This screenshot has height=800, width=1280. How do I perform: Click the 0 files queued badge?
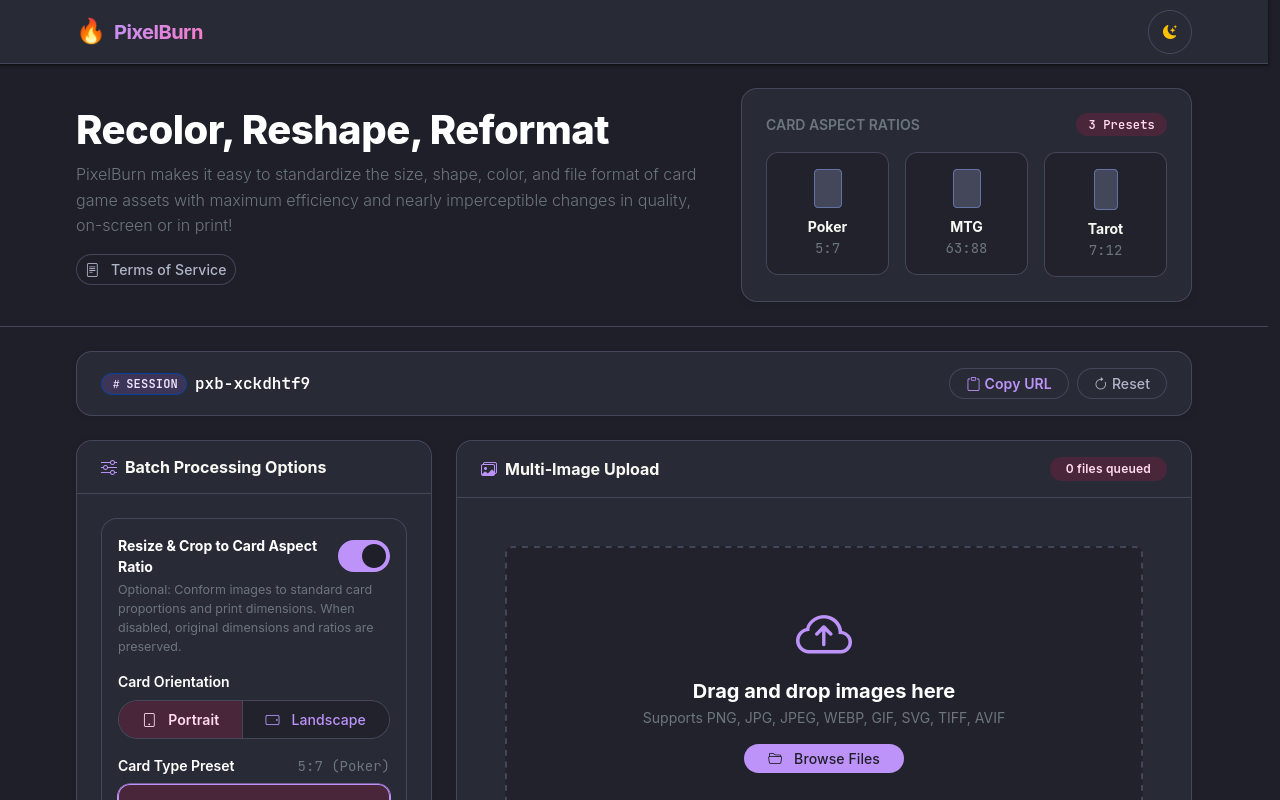1108,469
